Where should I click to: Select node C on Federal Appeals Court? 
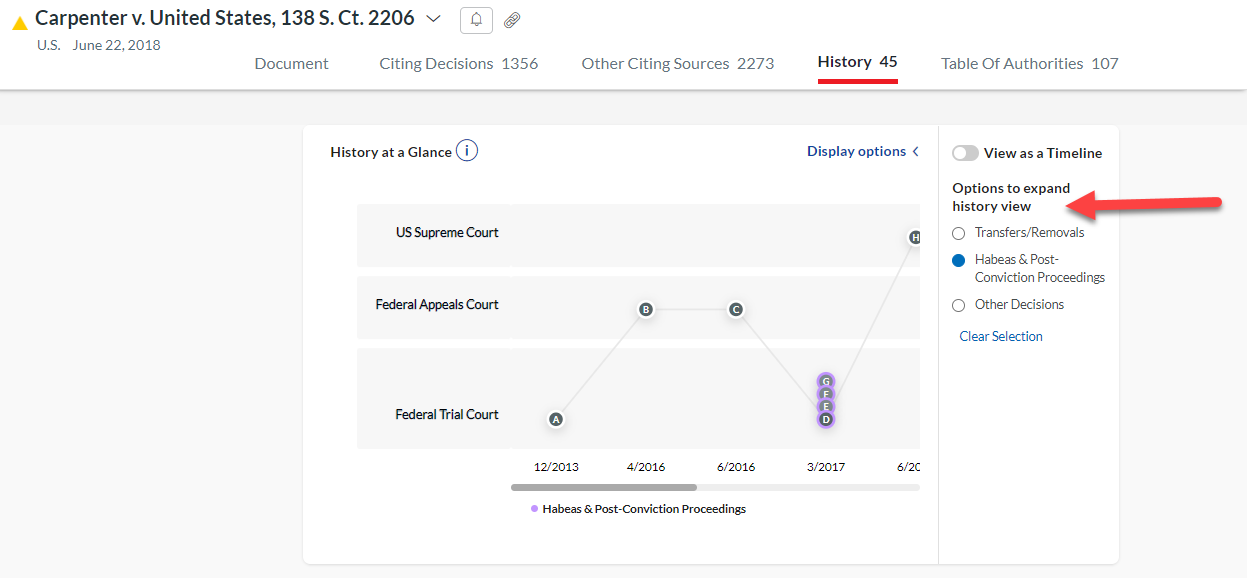(736, 310)
